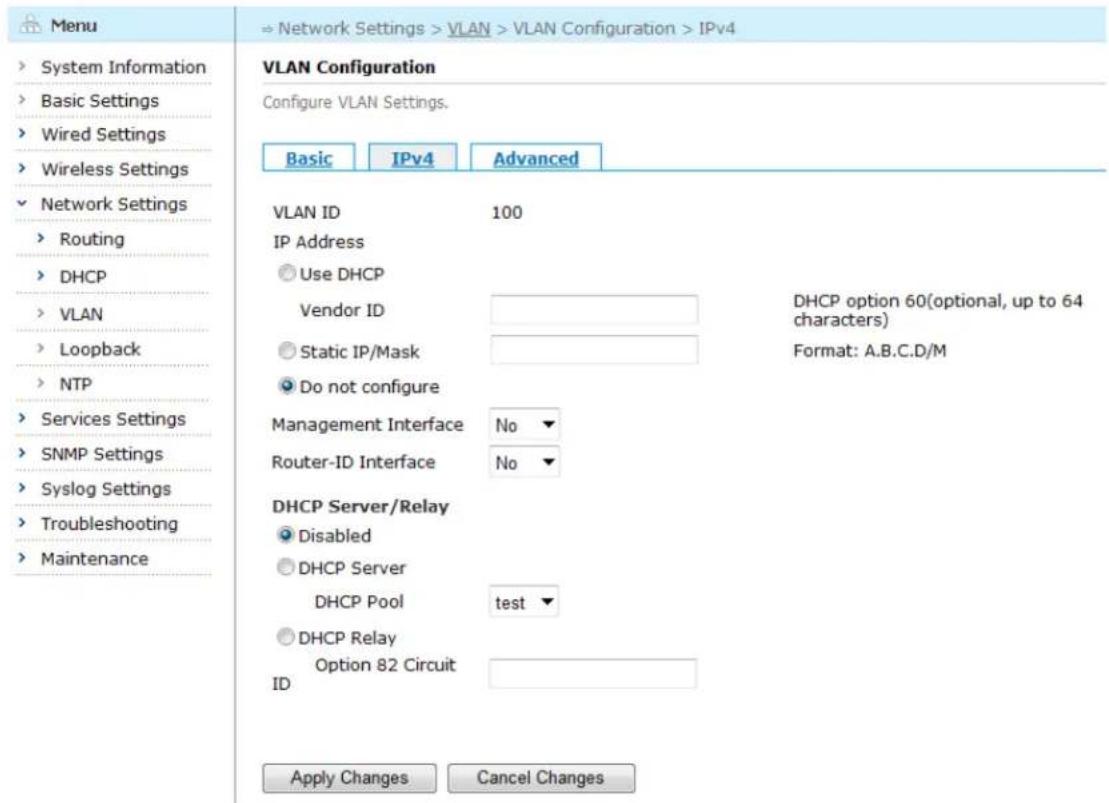Open NTP submenu item
The width and height of the screenshot is (1109, 803).
tap(75, 384)
